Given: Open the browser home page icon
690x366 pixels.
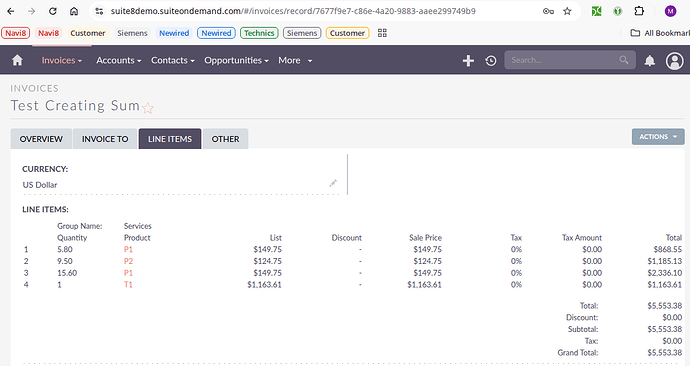Looking at the screenshot, I should pyautogui.click(x=74, y=11).
